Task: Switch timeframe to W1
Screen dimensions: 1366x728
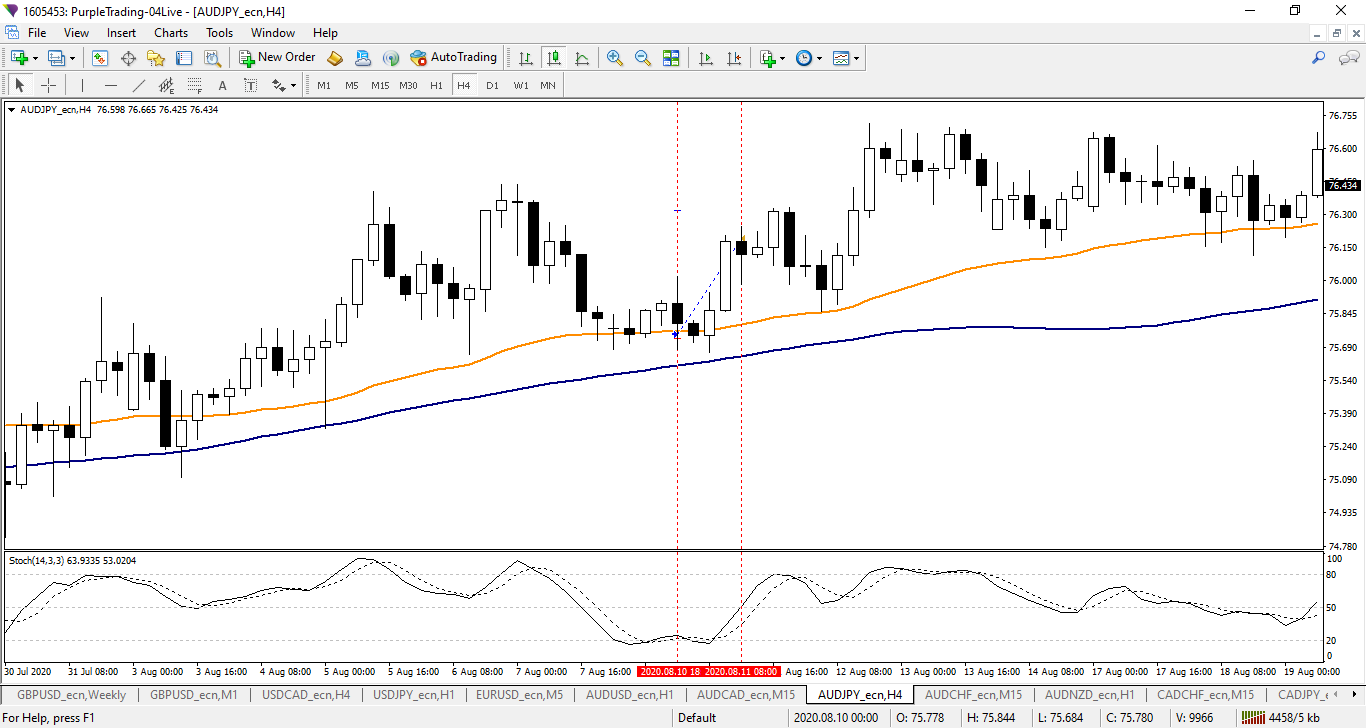Action: [x=520, y=85]
